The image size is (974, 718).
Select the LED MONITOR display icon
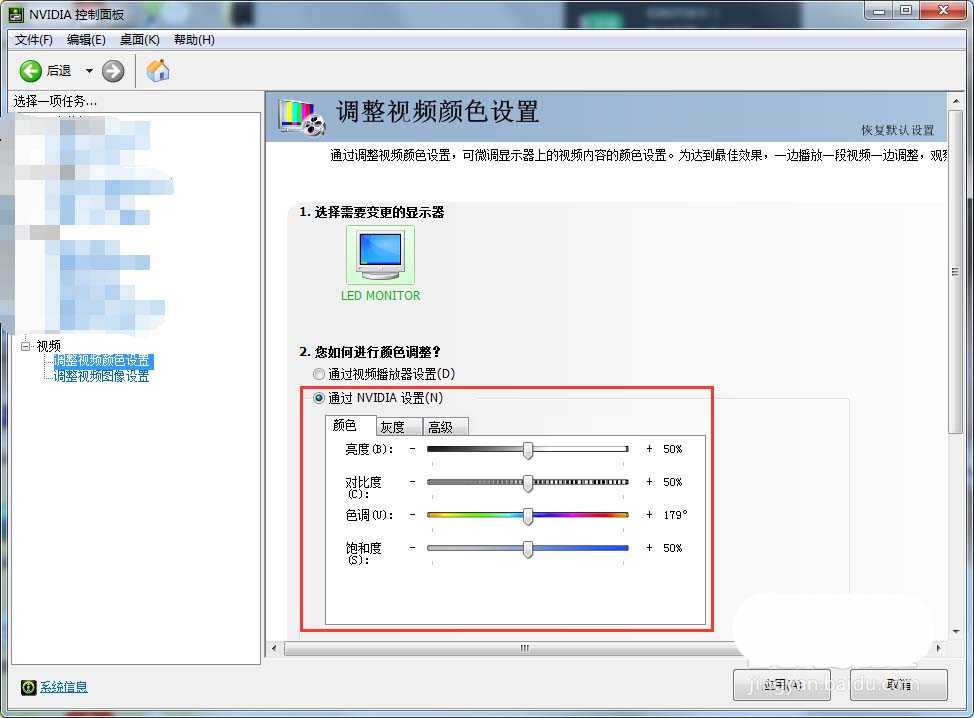pyautogui.click(x=380, y=253)
